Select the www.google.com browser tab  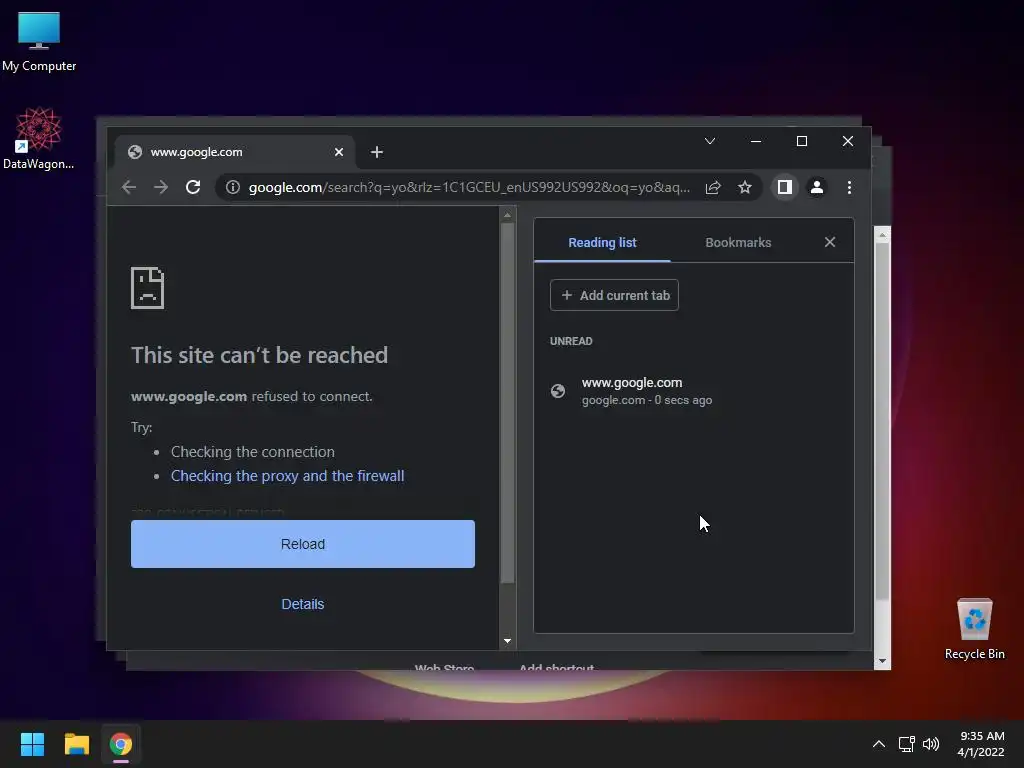235,152
